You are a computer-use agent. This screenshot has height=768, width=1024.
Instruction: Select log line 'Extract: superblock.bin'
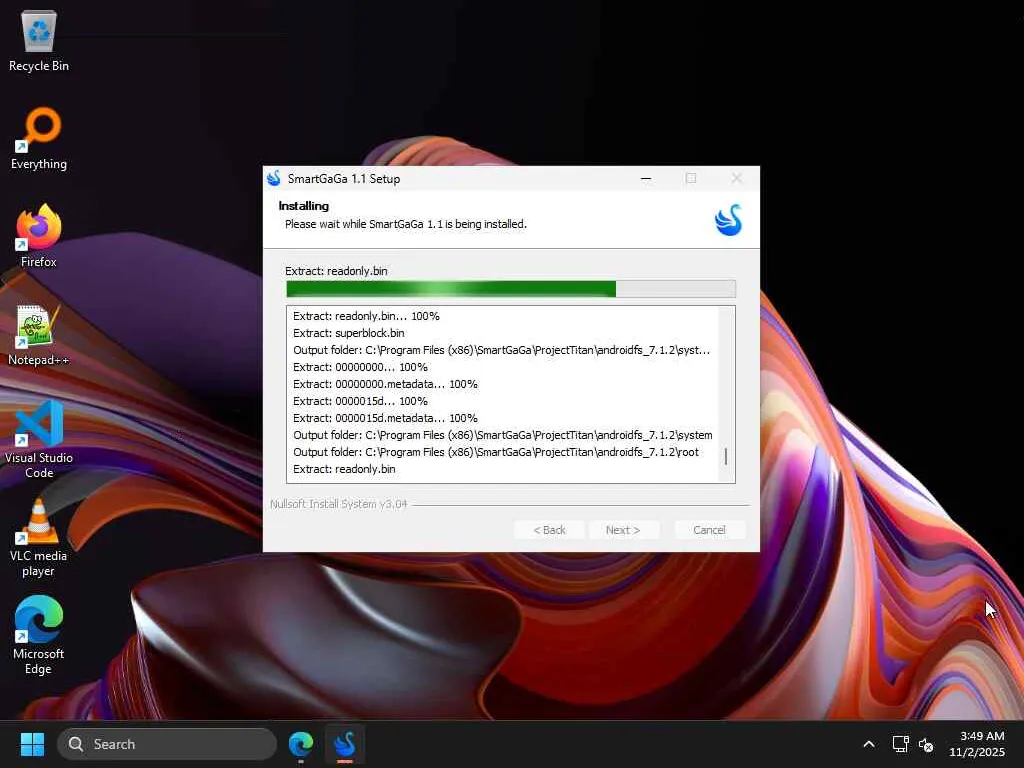[x=349, y=333]
